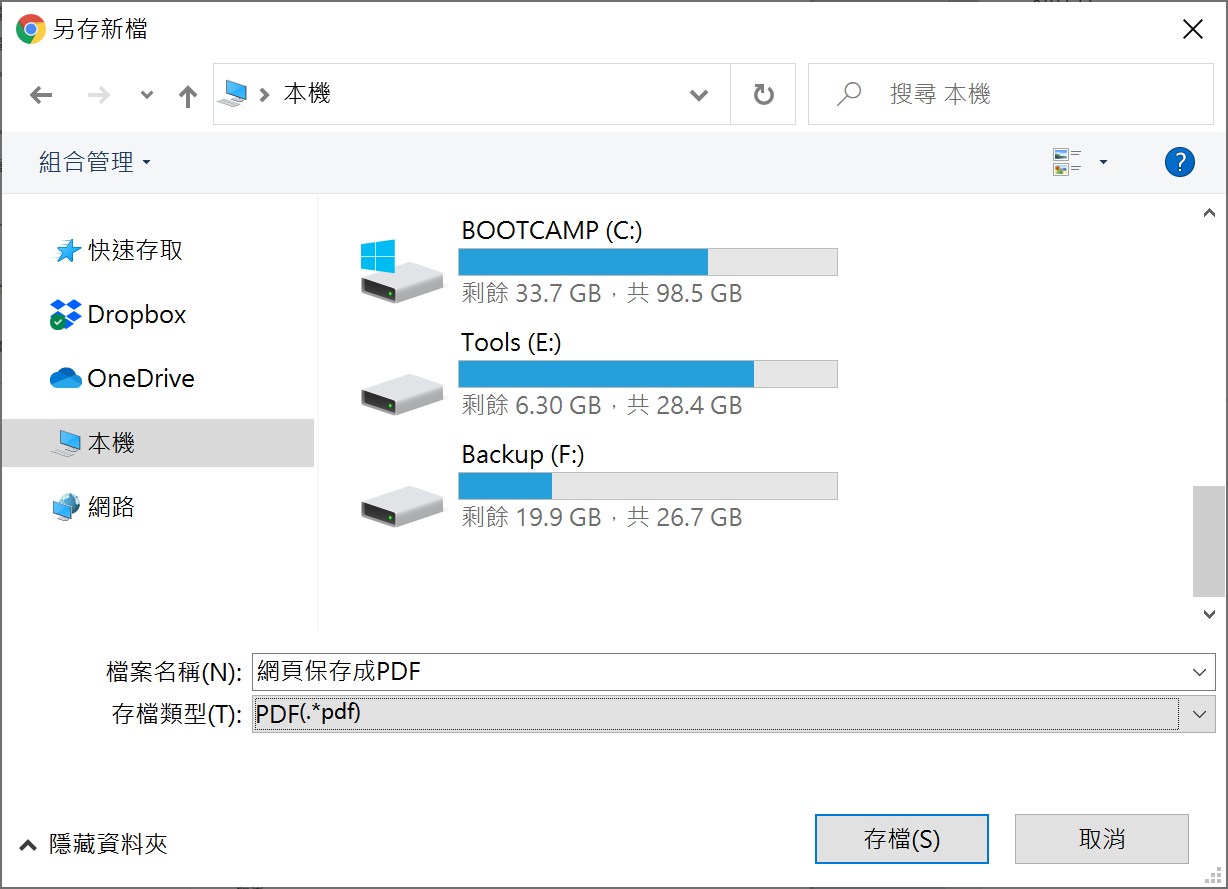Image resolution: width=1228 pixels, height=889 pixels.
Task: Open OneDrive in the sidebar
Action: (140, 379)
